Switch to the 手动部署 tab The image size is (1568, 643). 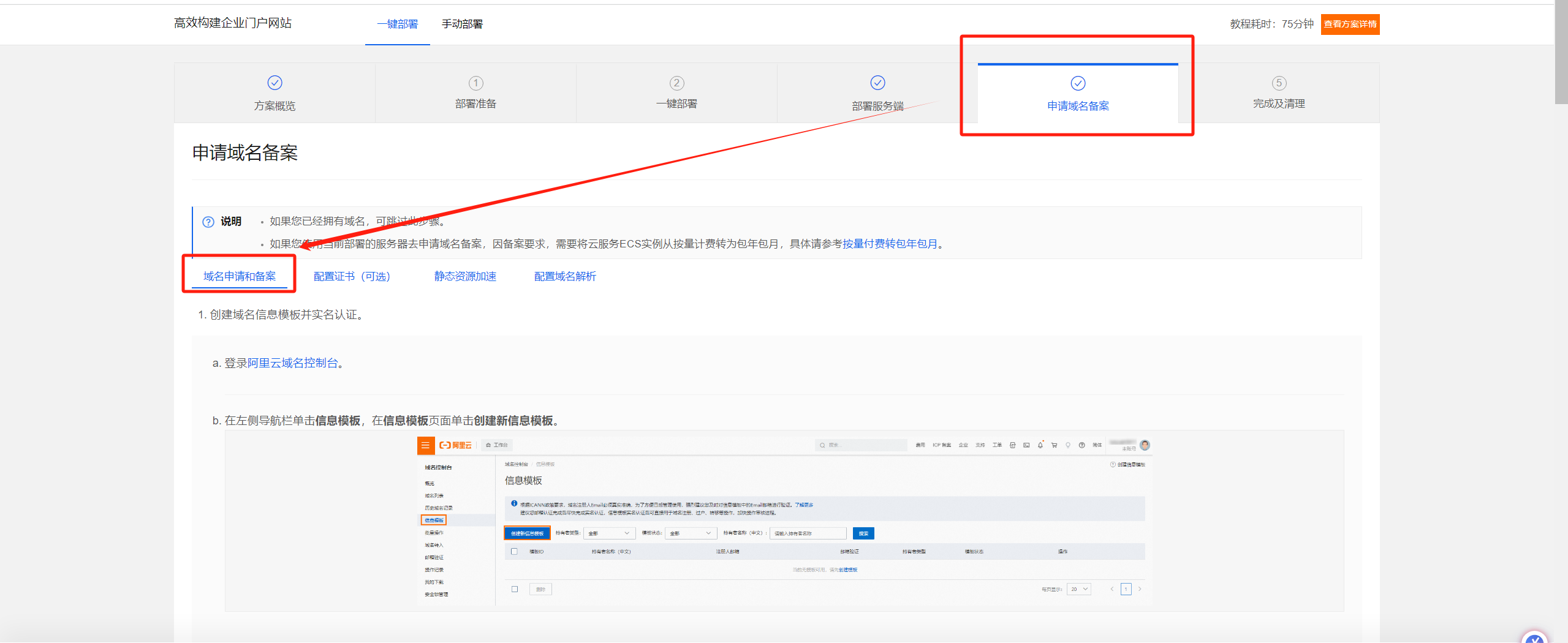[x=462, y=24]
